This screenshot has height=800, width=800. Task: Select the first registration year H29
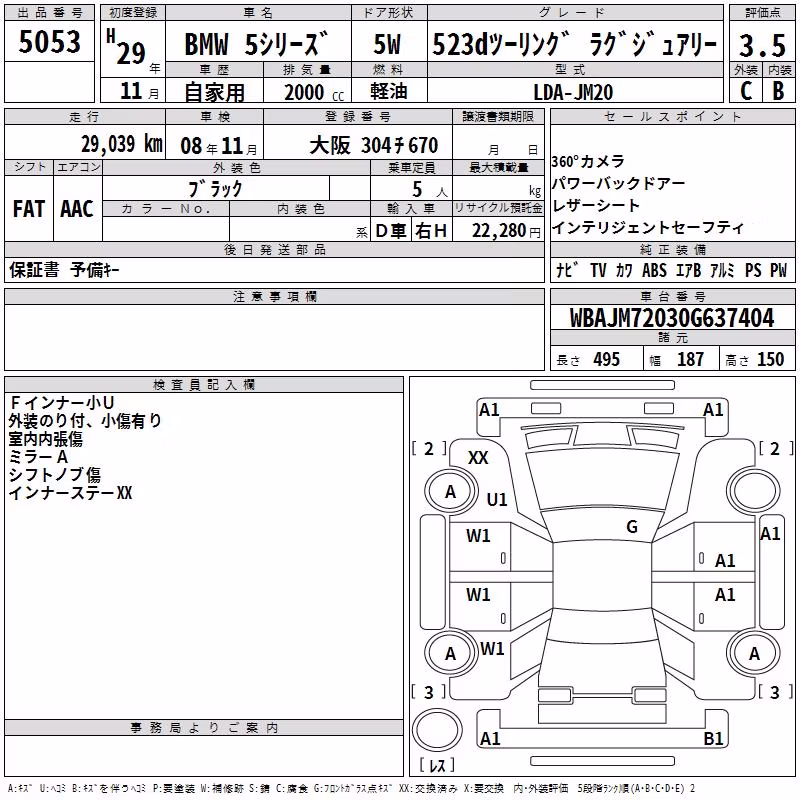point(127,47)
